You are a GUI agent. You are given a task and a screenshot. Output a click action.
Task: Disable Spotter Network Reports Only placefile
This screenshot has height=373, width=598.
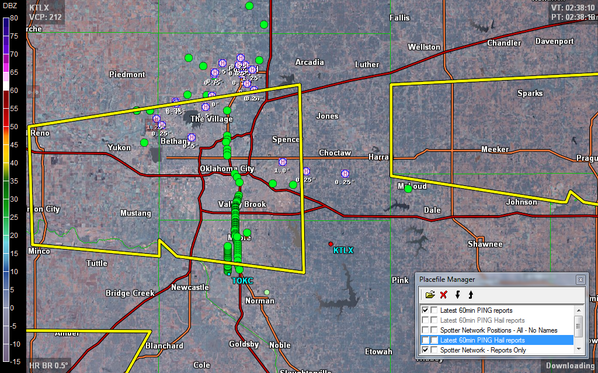pos(425,350)
